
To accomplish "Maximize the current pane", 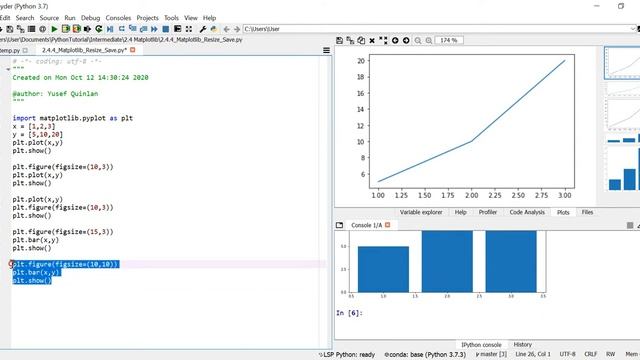I will (189, 29).
